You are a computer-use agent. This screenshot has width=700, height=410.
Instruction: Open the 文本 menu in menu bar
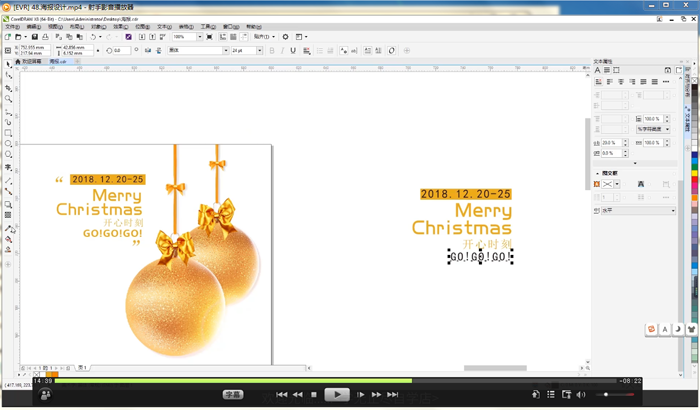pos(164,27)
